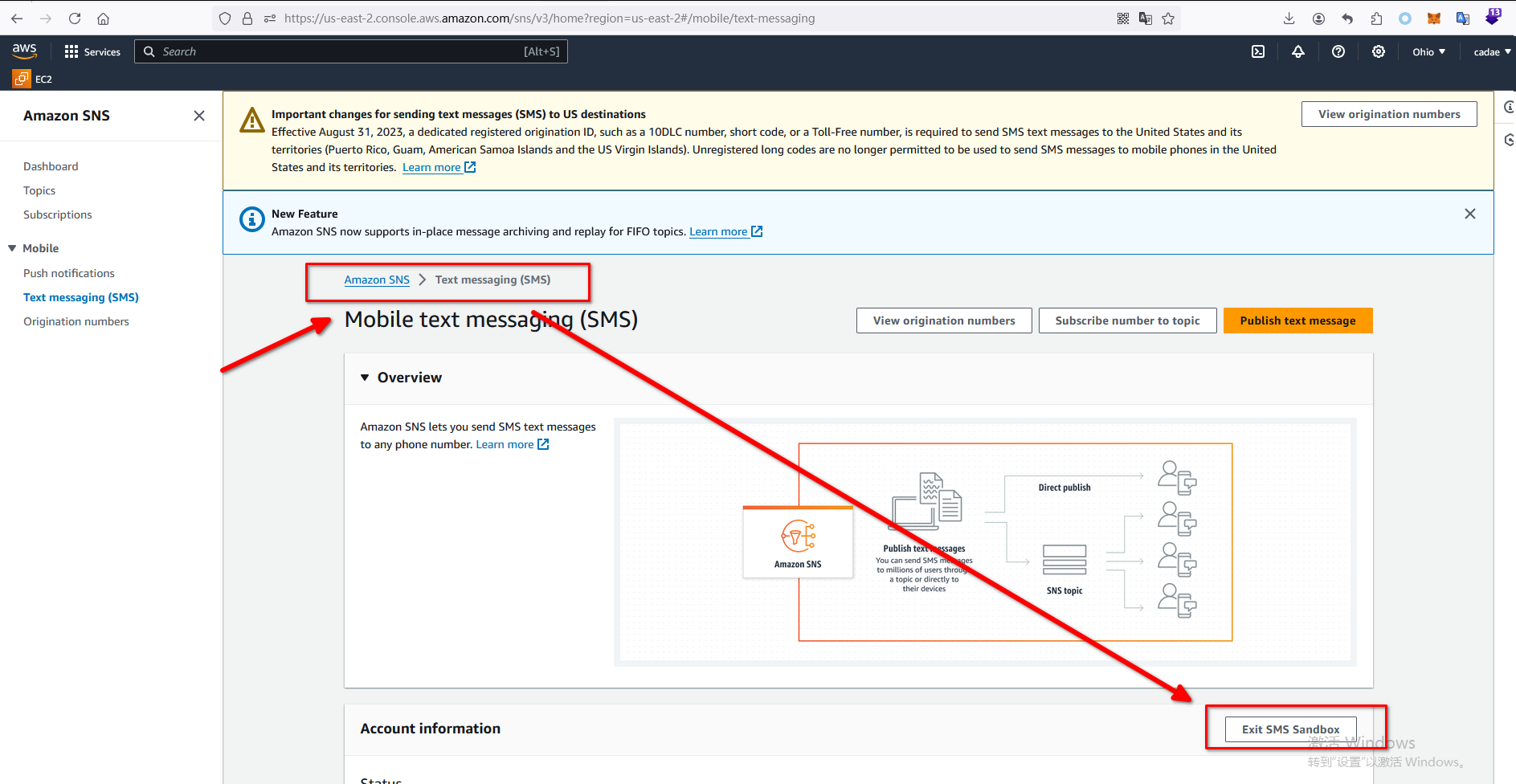Open the cadae account dropdown
Screen dimensions: 1516x784
(1491, 51)
